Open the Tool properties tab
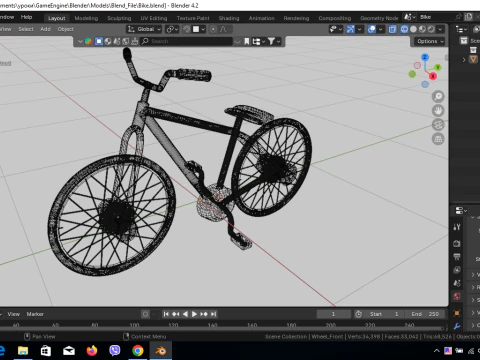480x360 pixels. click(457, 227)
